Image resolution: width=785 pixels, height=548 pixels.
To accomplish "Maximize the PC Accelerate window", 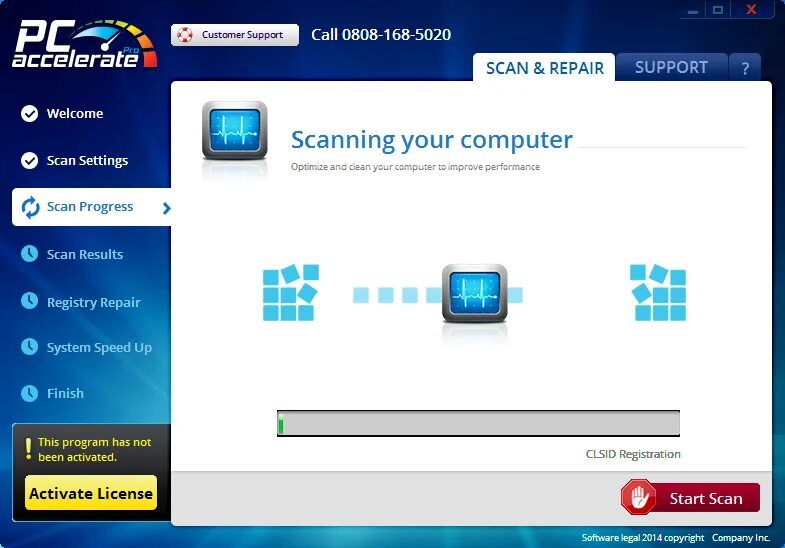I will [718, 10].
